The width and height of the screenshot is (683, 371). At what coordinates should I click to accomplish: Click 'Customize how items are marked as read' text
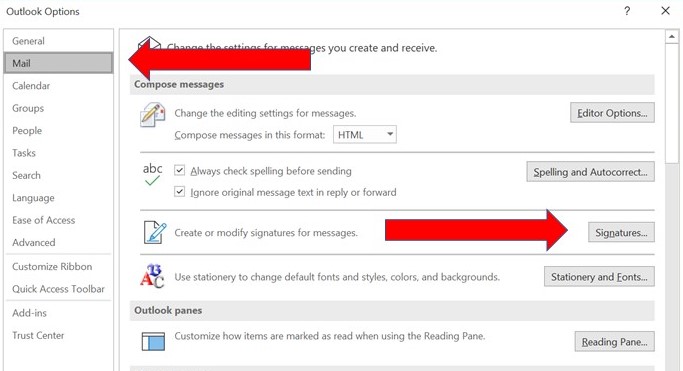(x=330, y=336)
